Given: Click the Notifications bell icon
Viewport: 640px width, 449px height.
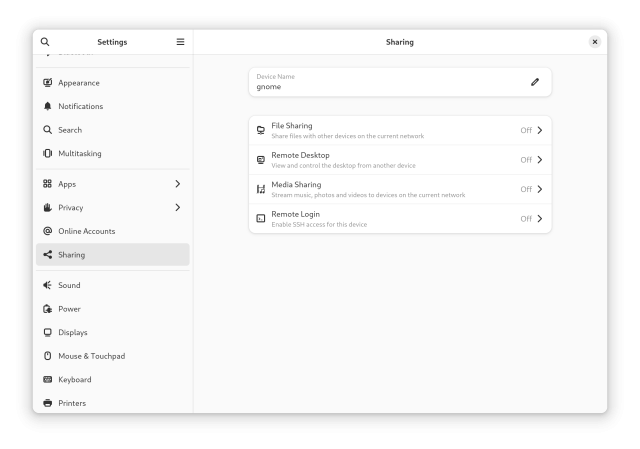Looking at the screenshot, I should pos(47,106).
